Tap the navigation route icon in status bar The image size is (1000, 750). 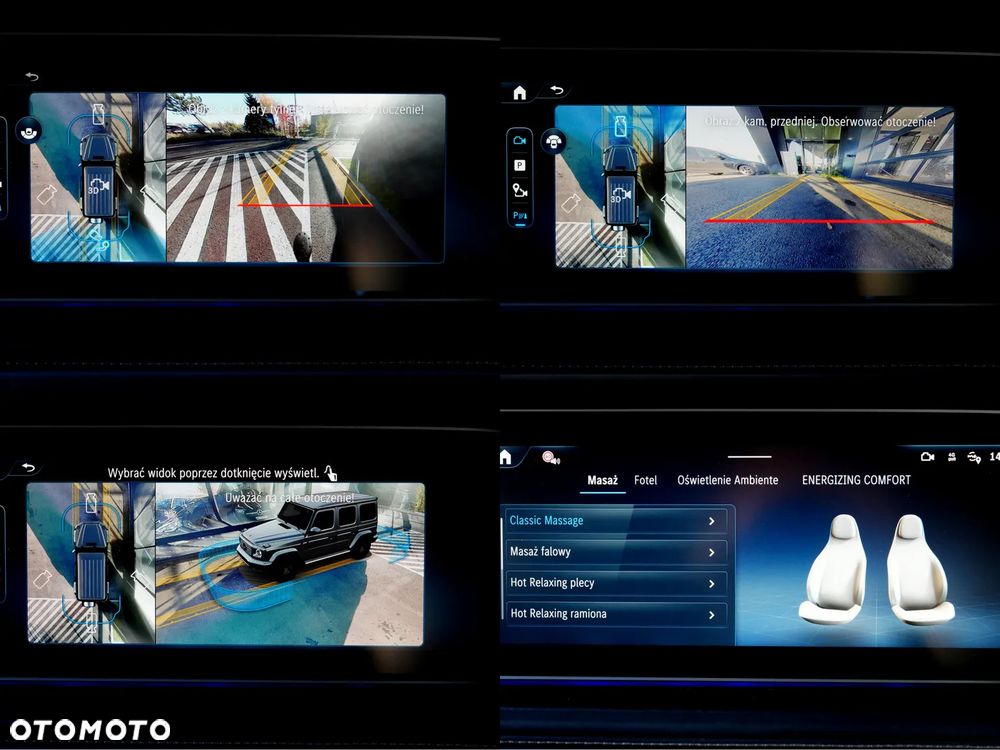tap(974, 457)
